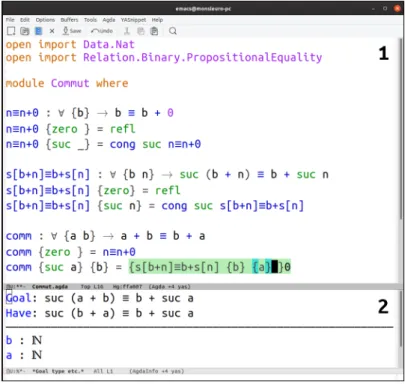This screenshot has height=385, width=405.
Task: Click Commut.agda buffer name in mode line
Action: 50,286
